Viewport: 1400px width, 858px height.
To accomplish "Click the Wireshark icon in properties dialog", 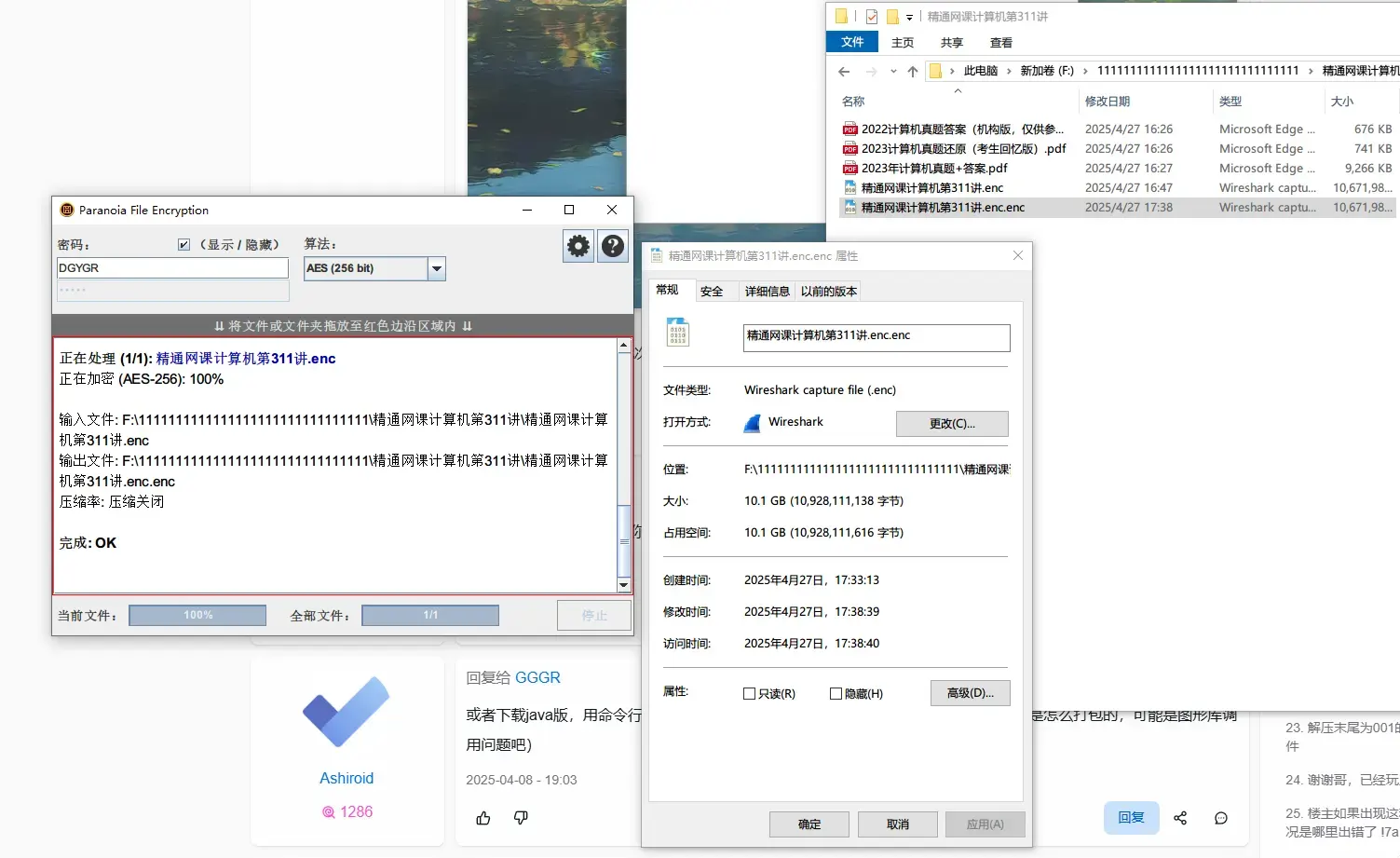I will [x=753, y=423].
